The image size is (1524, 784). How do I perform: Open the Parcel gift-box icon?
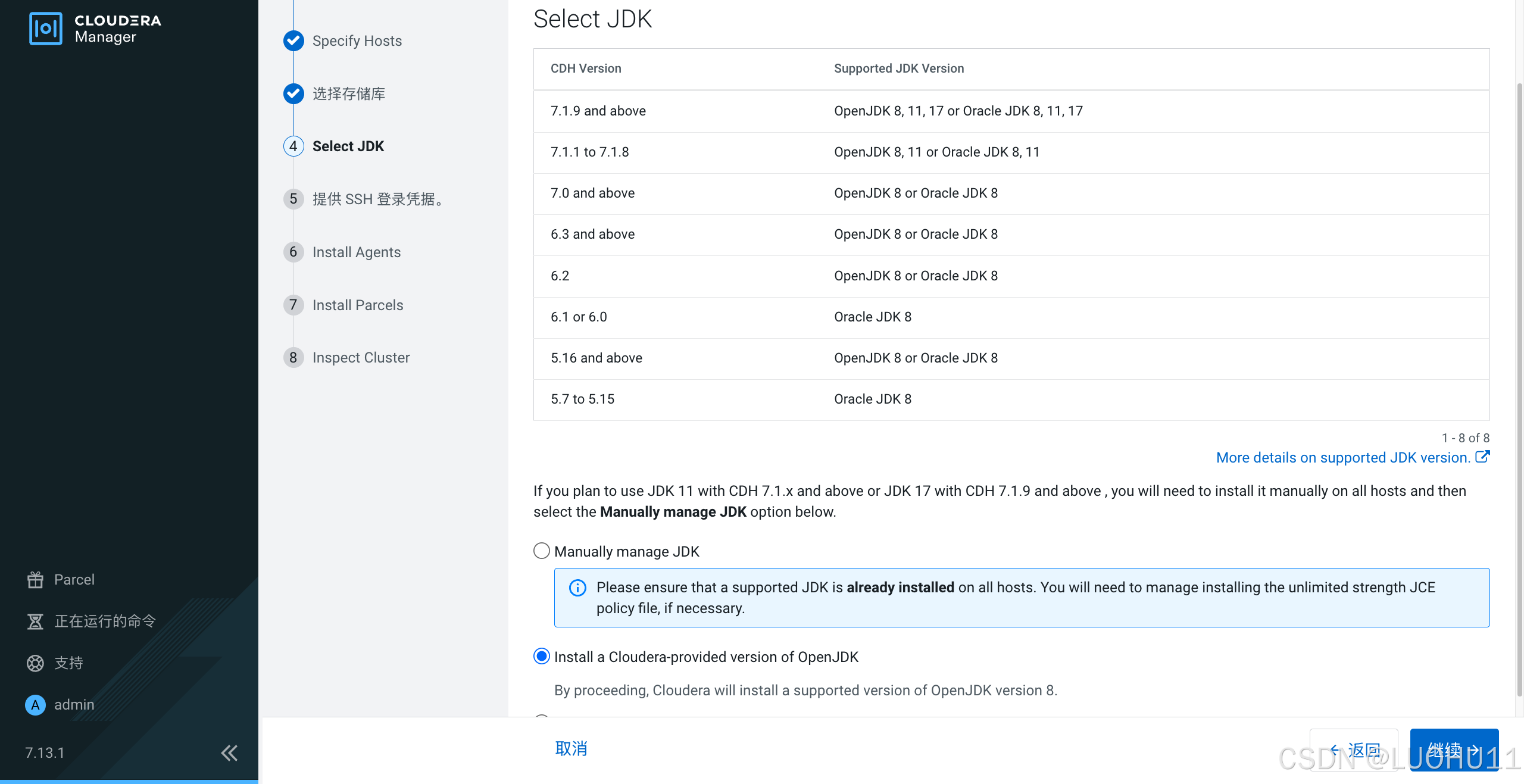35,579
